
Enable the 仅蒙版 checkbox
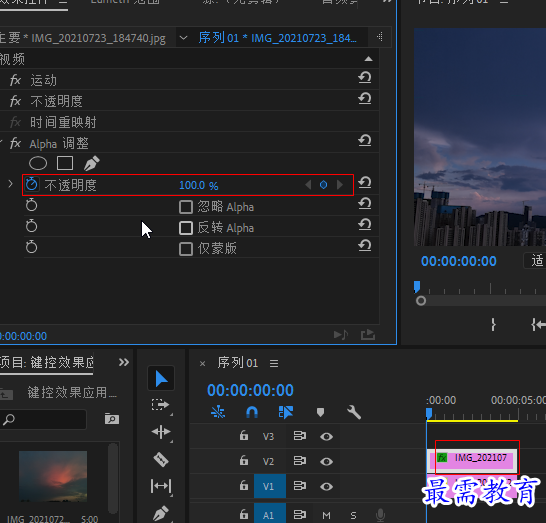[186, 249]
